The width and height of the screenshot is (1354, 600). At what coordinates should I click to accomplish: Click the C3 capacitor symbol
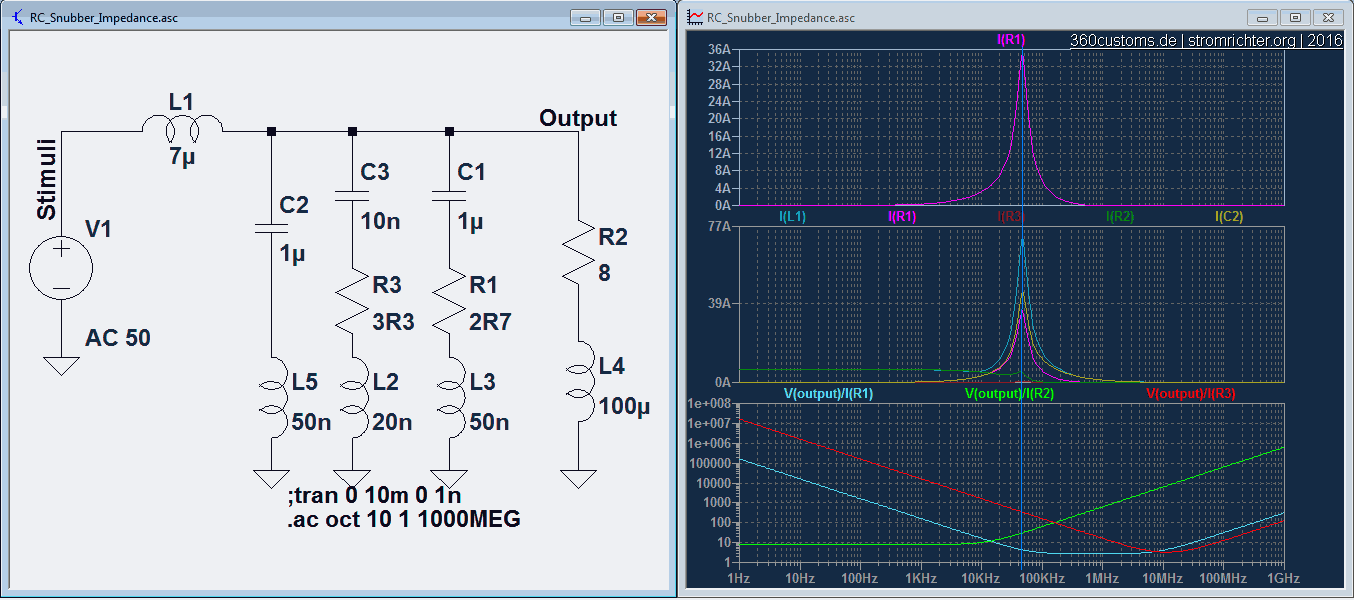(x=352, y=195)
